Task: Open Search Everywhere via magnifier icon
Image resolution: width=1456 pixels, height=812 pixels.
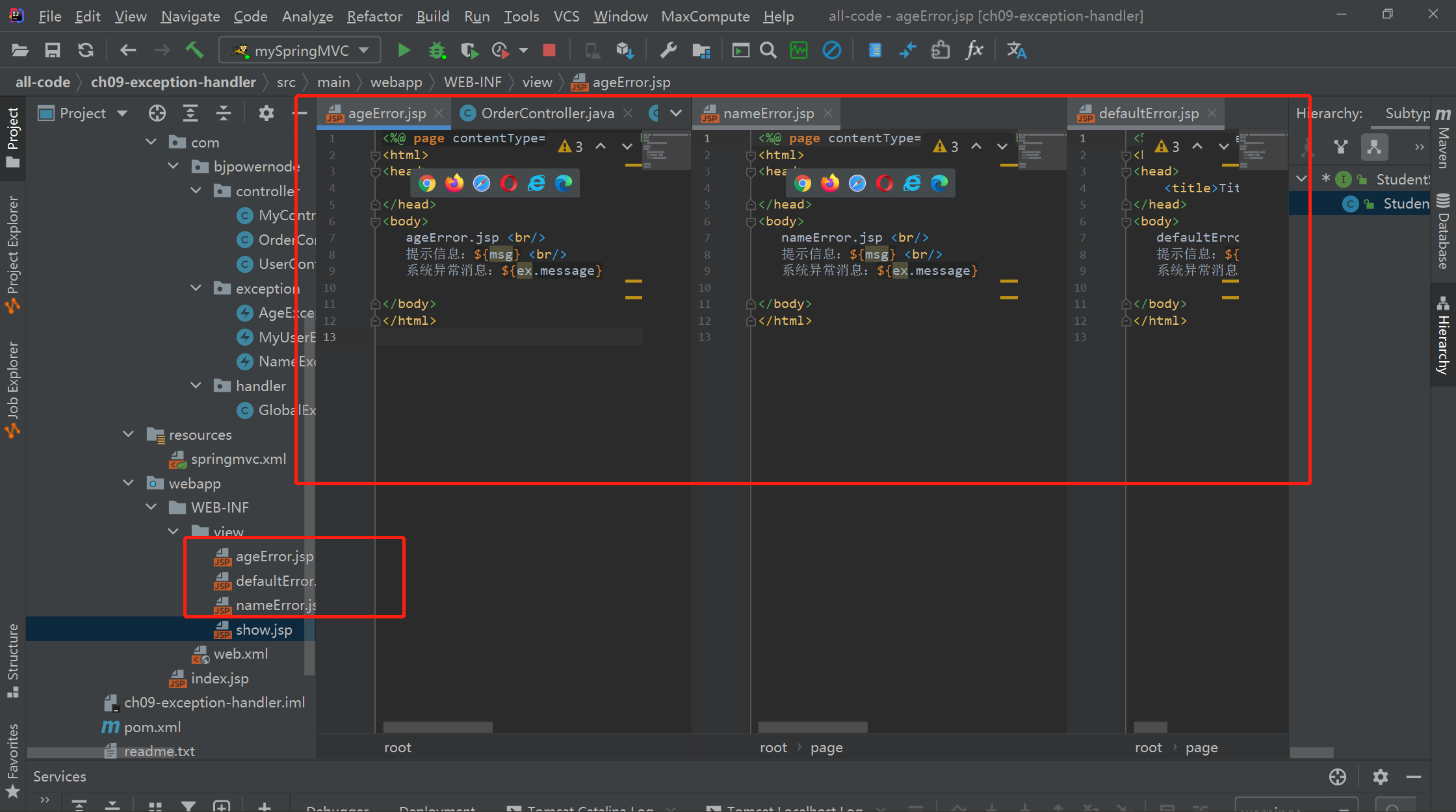Action: pyautogui.click(x=768, y=50)
